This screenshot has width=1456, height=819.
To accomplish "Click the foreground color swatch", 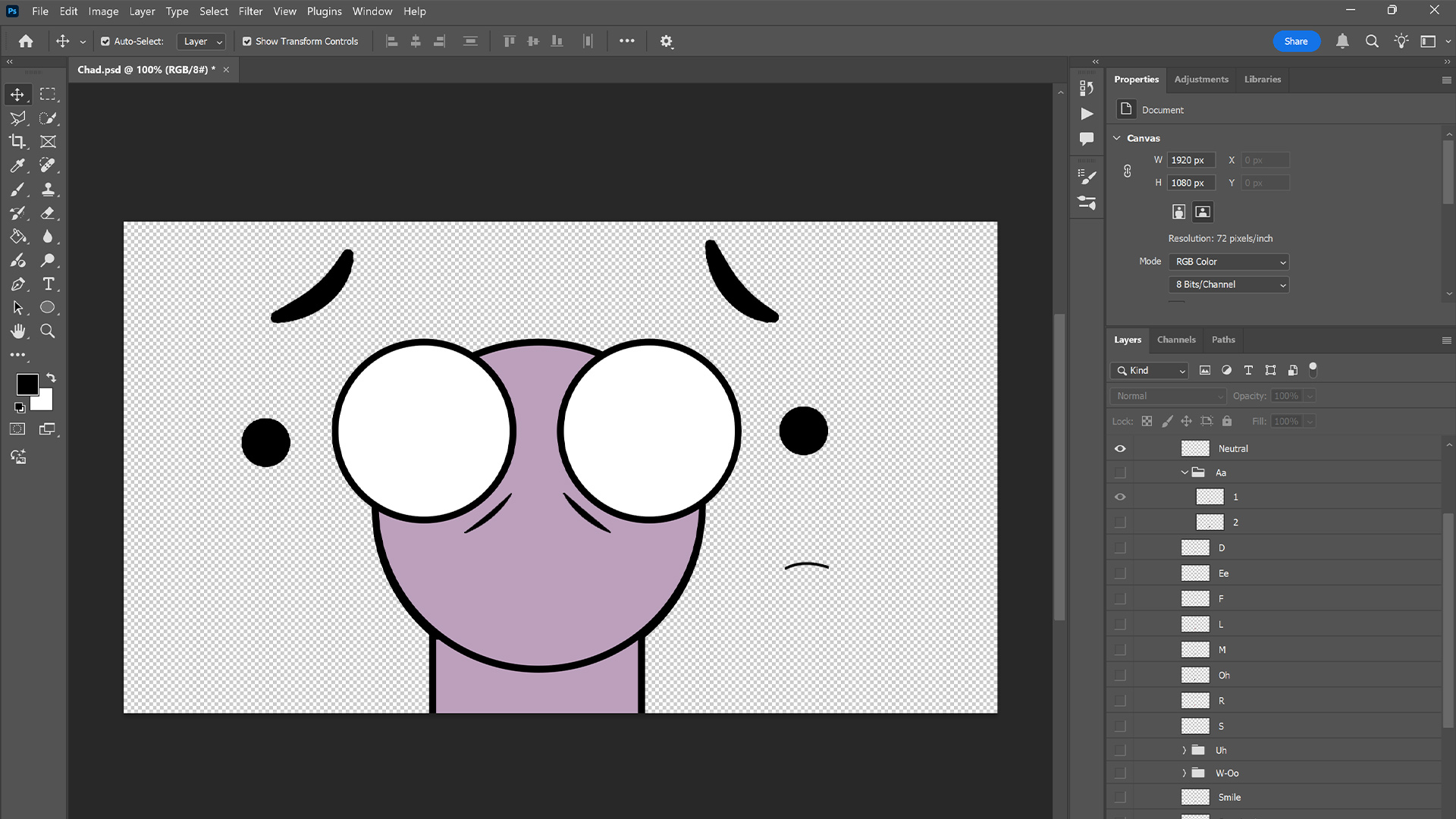I will tap(27, 384).
